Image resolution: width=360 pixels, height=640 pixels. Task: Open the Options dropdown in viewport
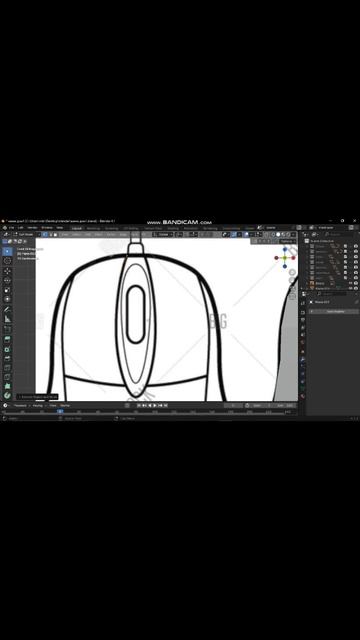pyautogui.click(x=287, y=241)
